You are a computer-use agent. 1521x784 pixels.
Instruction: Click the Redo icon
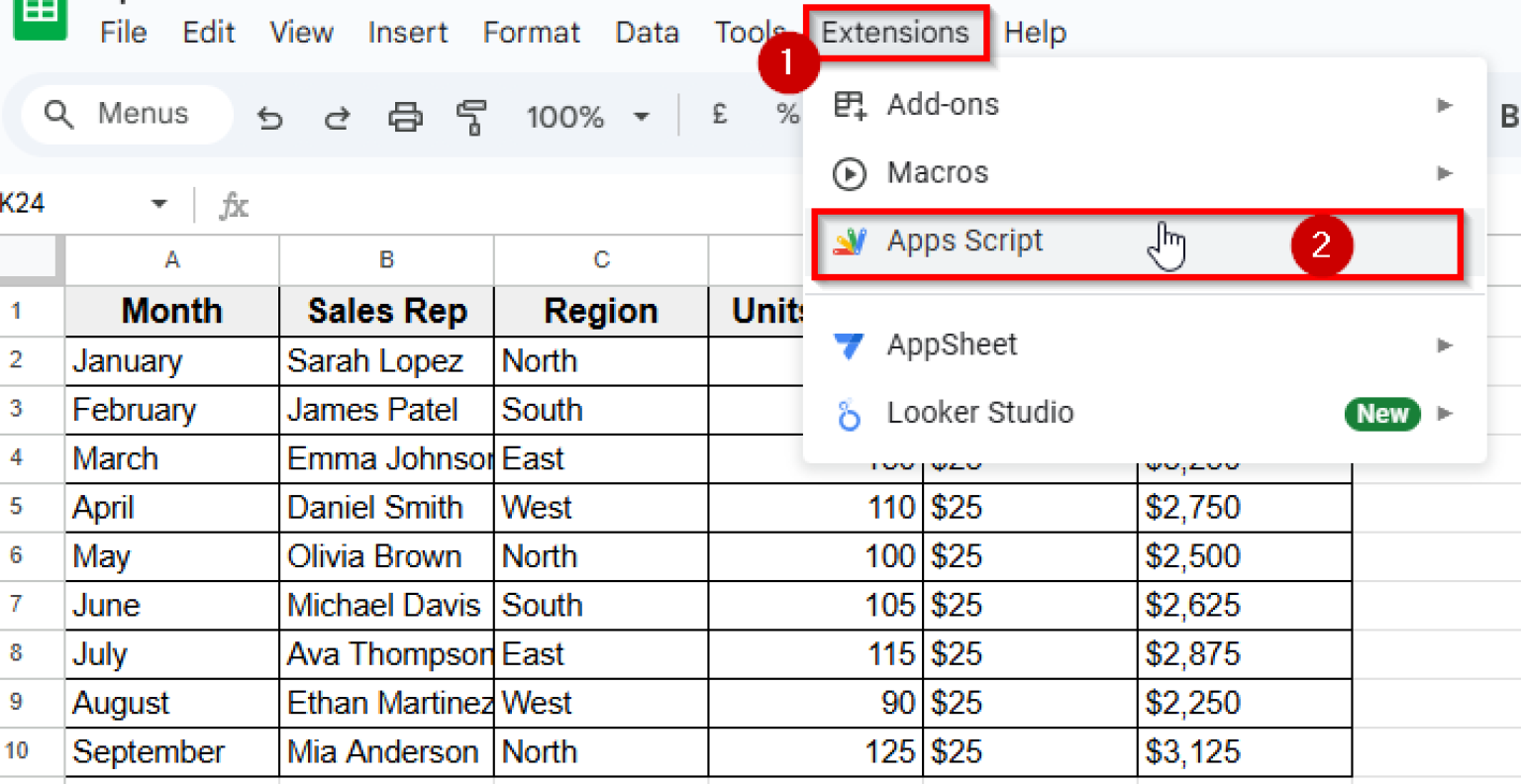click(x=337, y=116)
